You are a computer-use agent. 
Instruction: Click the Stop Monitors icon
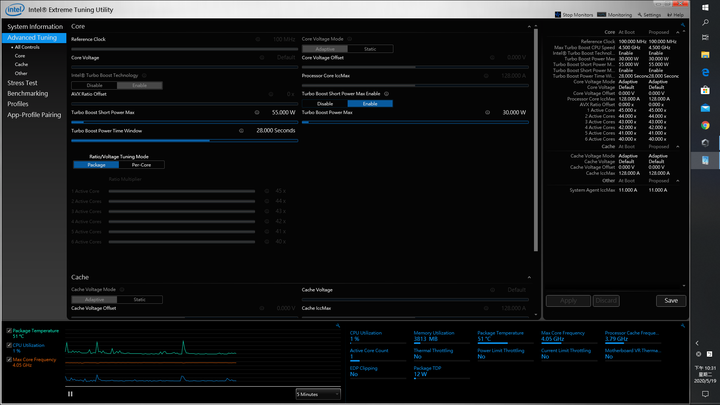(558, 15)
